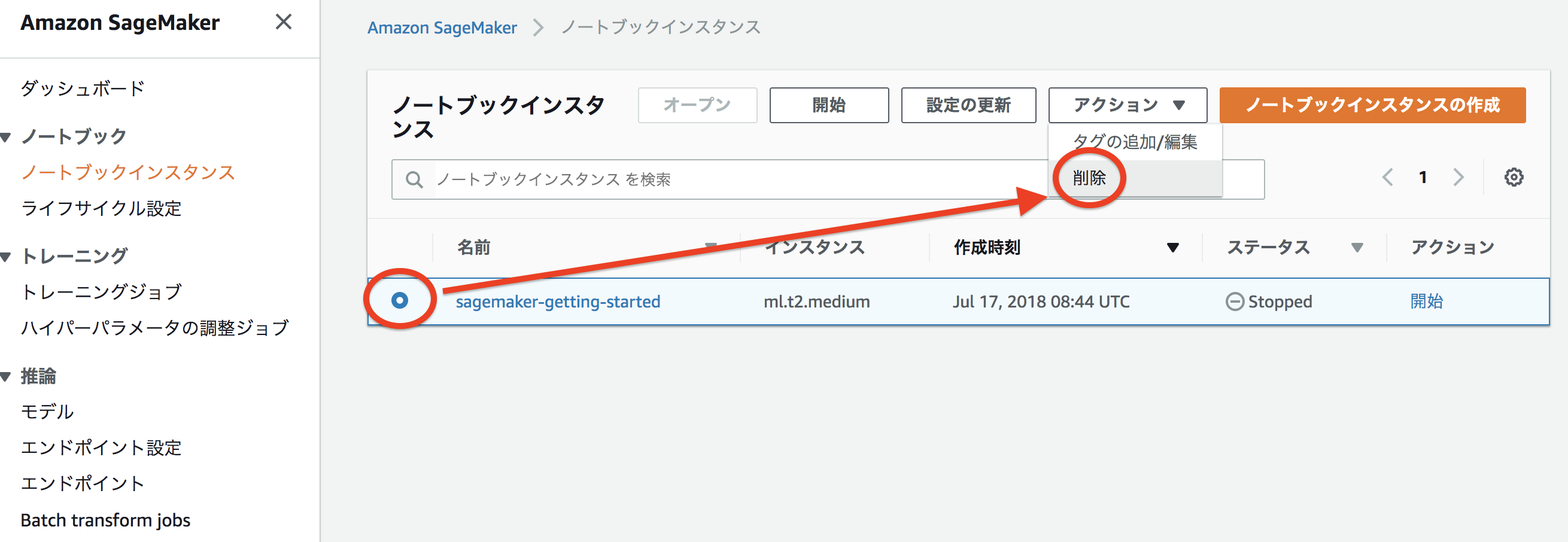The width and height of the screenshot is (1568, 542).
Task: Open エンドポイント設定 in the sidebar
Action: pyautogui.click(x=101, y=448)
